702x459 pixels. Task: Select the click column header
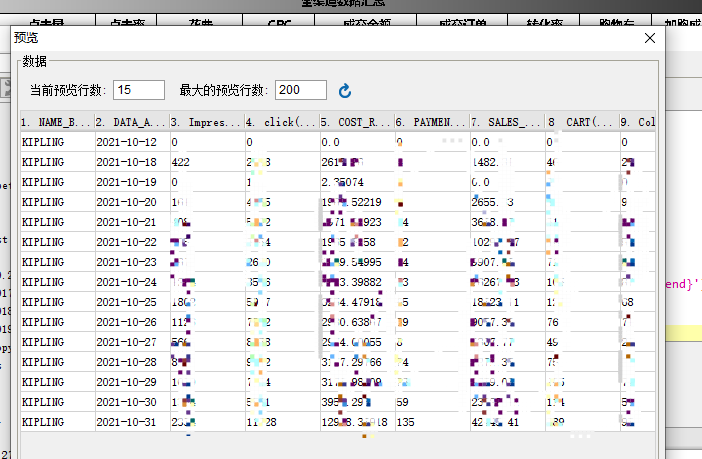(x=283, y=122)
